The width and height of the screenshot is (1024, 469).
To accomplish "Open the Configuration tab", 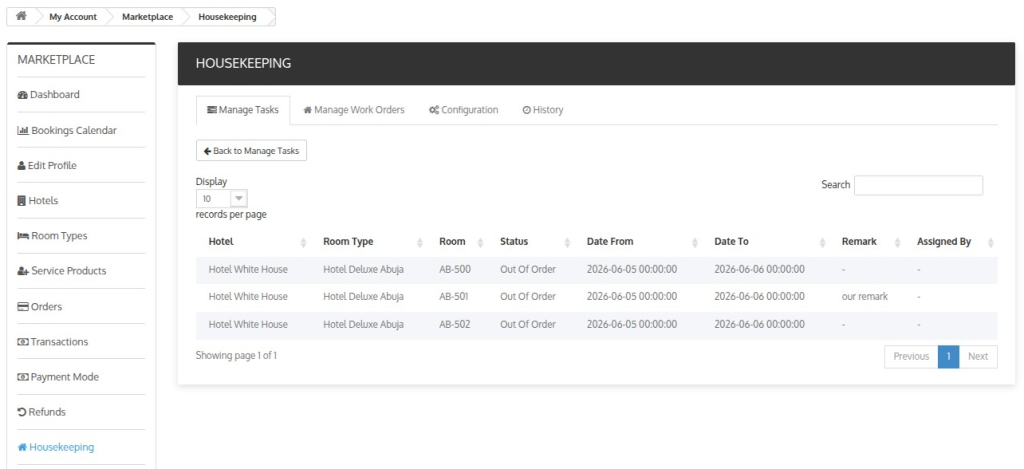I will coord(464,110).
